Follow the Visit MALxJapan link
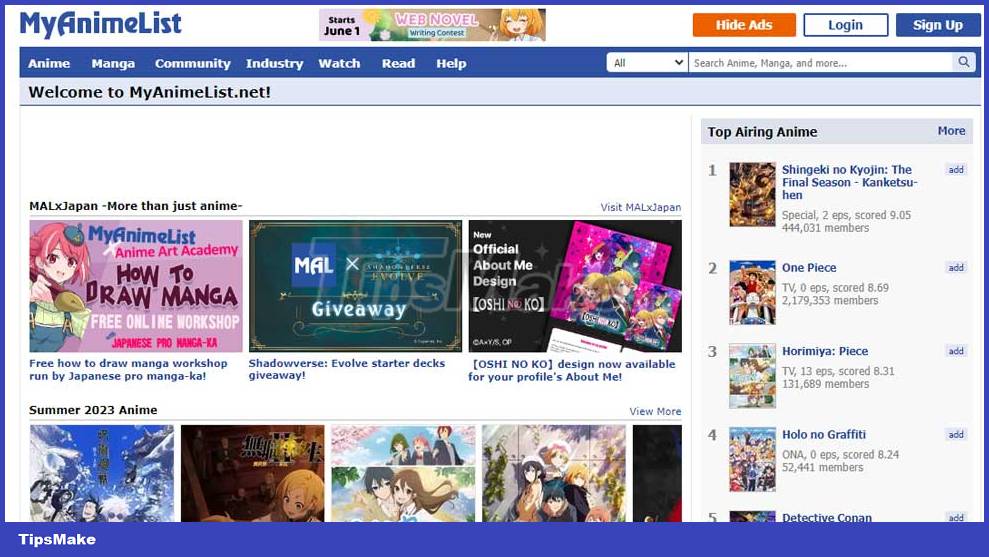This screenshot has width=989, height=557. (x=640, y=207)
